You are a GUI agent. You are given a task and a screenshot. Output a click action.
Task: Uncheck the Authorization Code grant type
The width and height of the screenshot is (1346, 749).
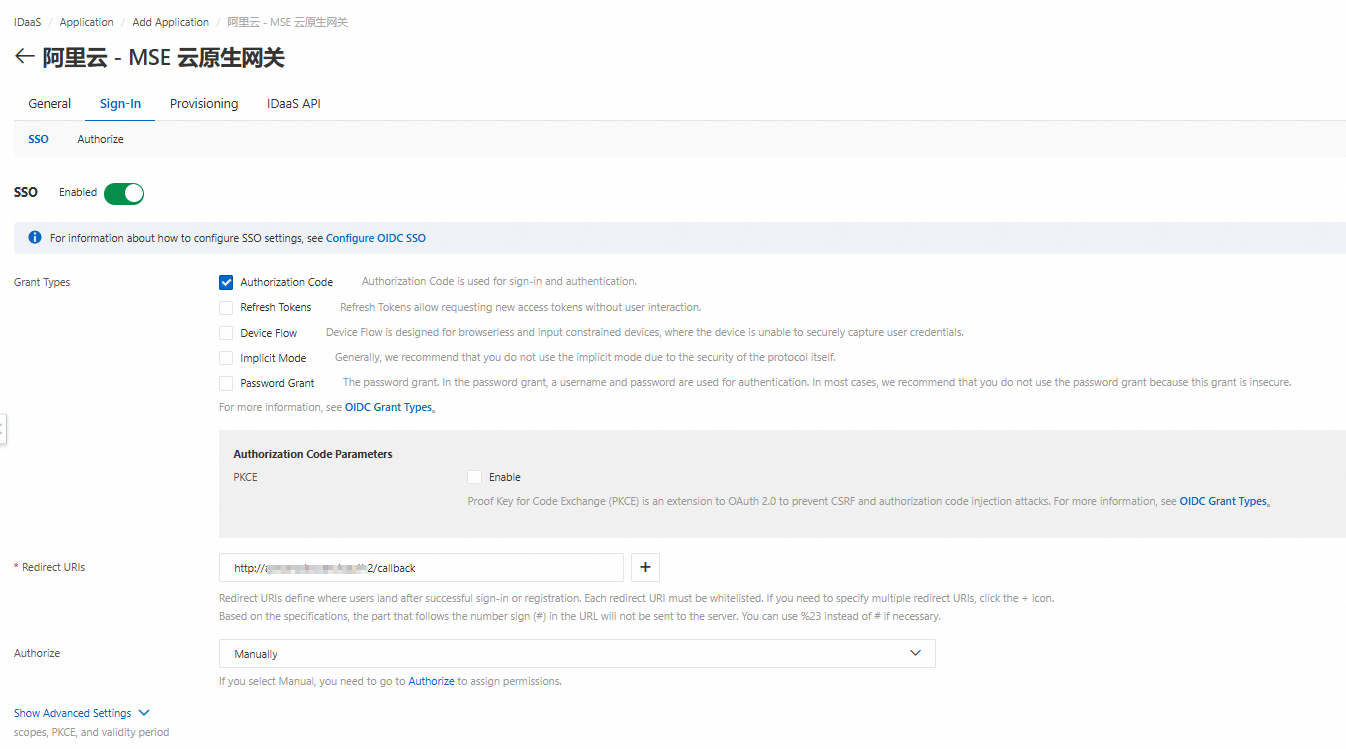[226, 282]
